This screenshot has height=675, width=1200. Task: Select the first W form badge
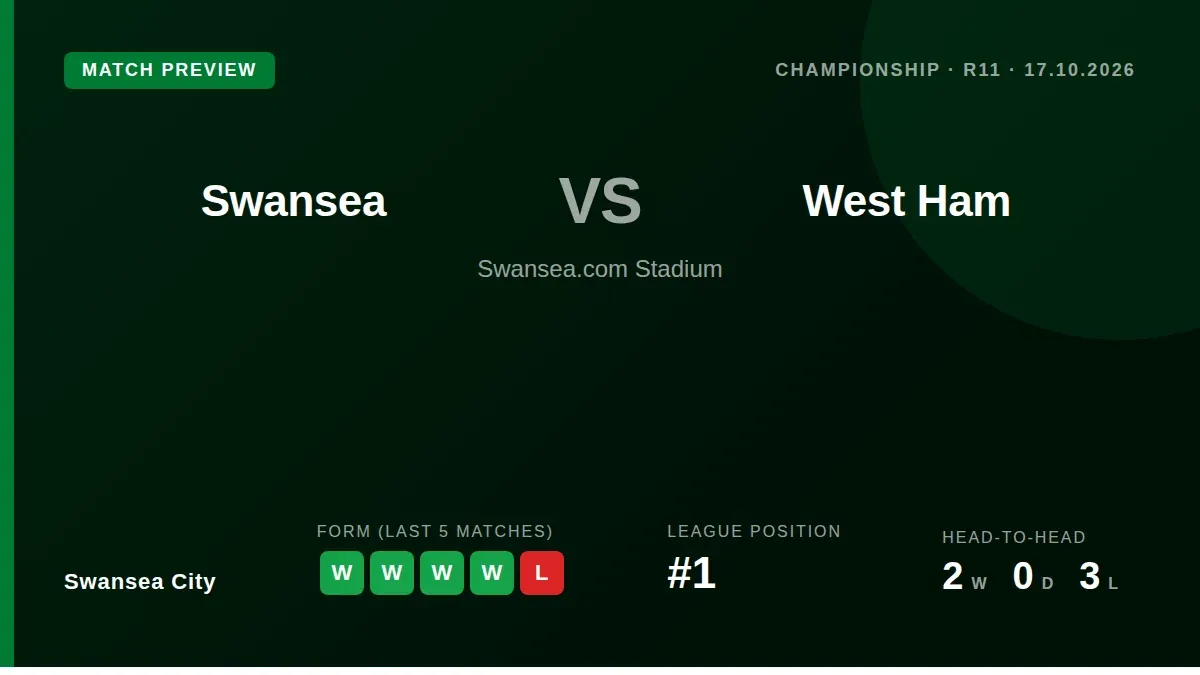(342, 573)
